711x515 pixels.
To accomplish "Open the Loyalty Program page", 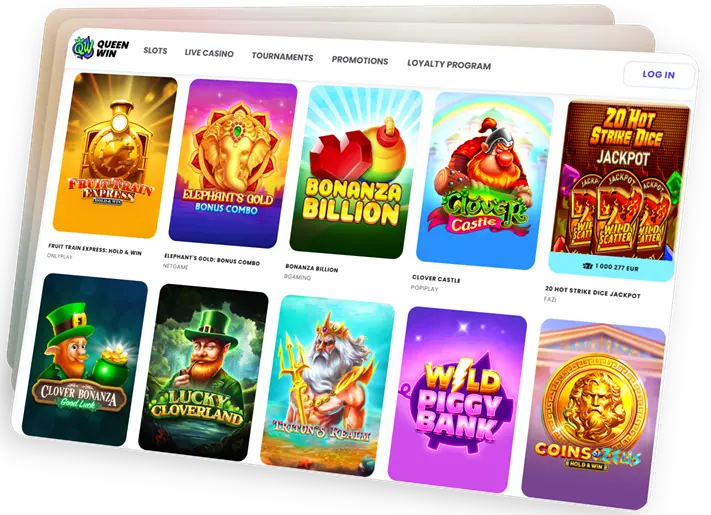I will pos(449,65).
